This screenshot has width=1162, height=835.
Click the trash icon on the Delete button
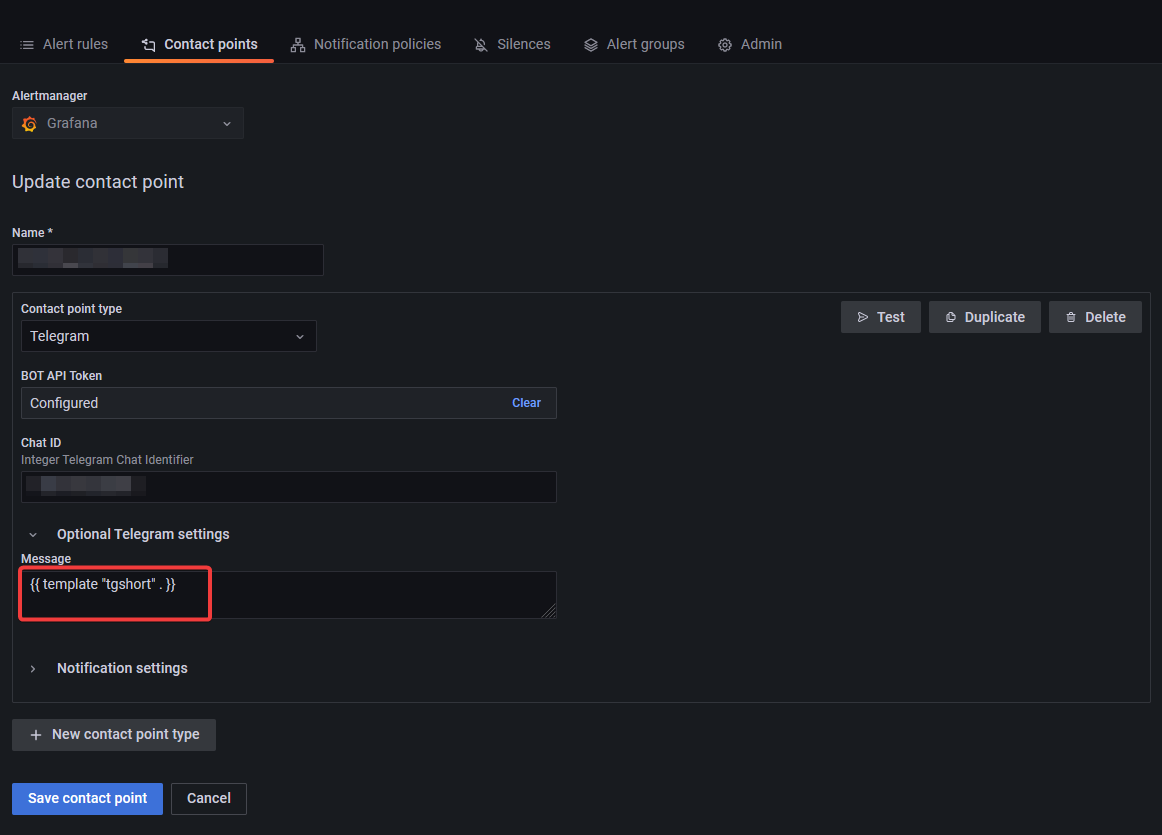click(1071, 317)
